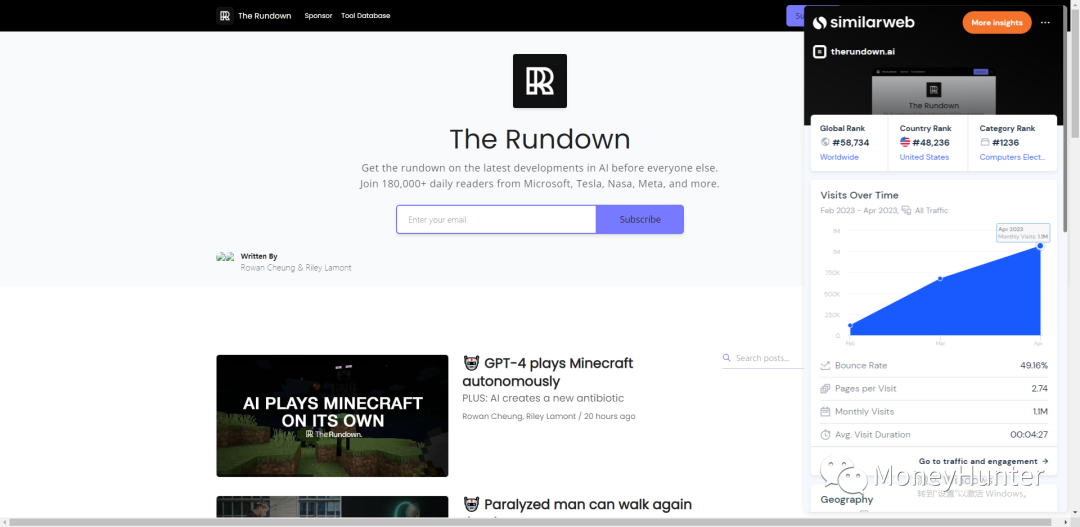Click the Mar data point on chart
This screenshot has width=1080, height=527.
point(940,278)
